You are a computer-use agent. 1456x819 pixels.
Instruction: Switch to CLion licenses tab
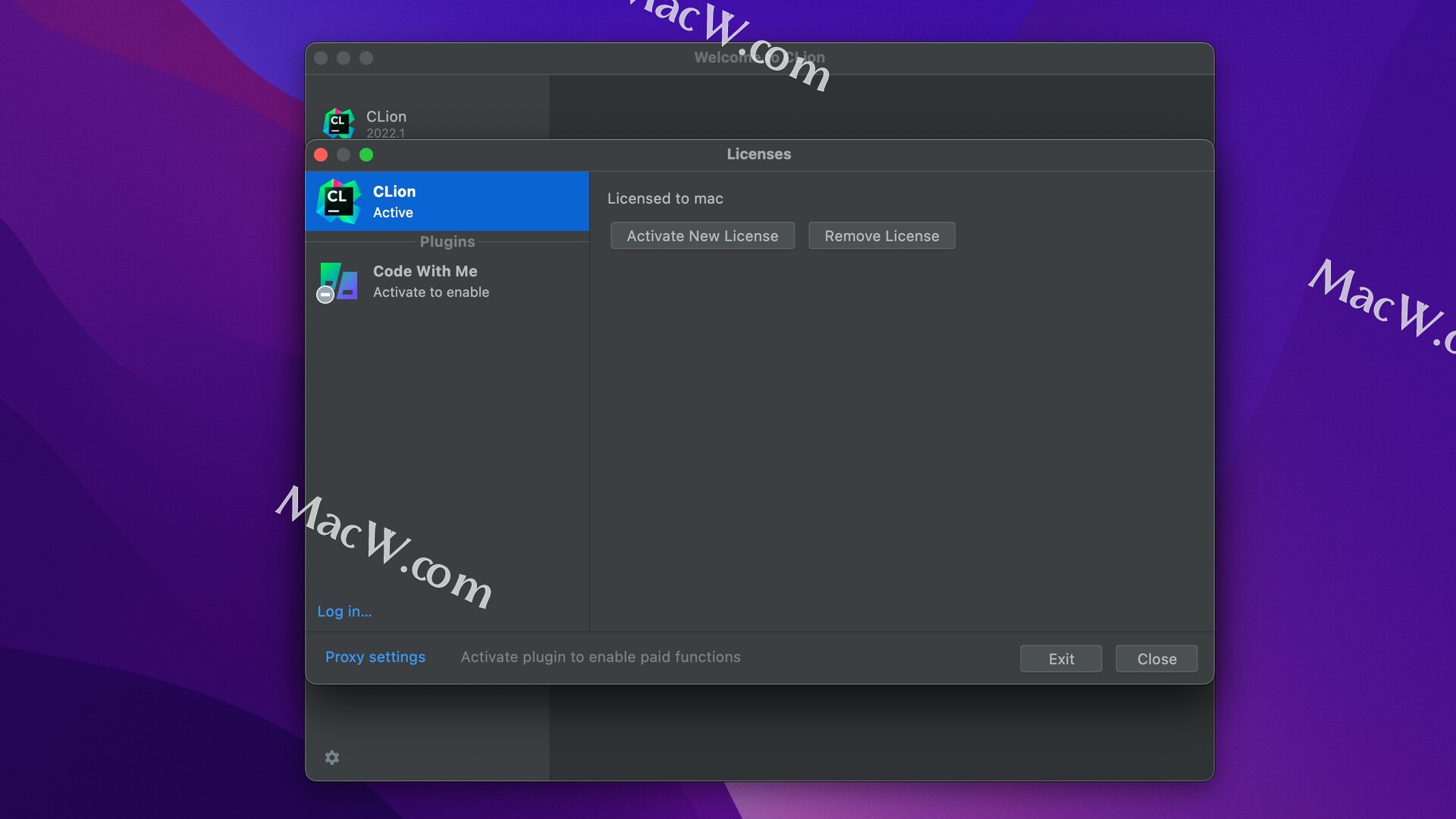(x=447, y=200)
